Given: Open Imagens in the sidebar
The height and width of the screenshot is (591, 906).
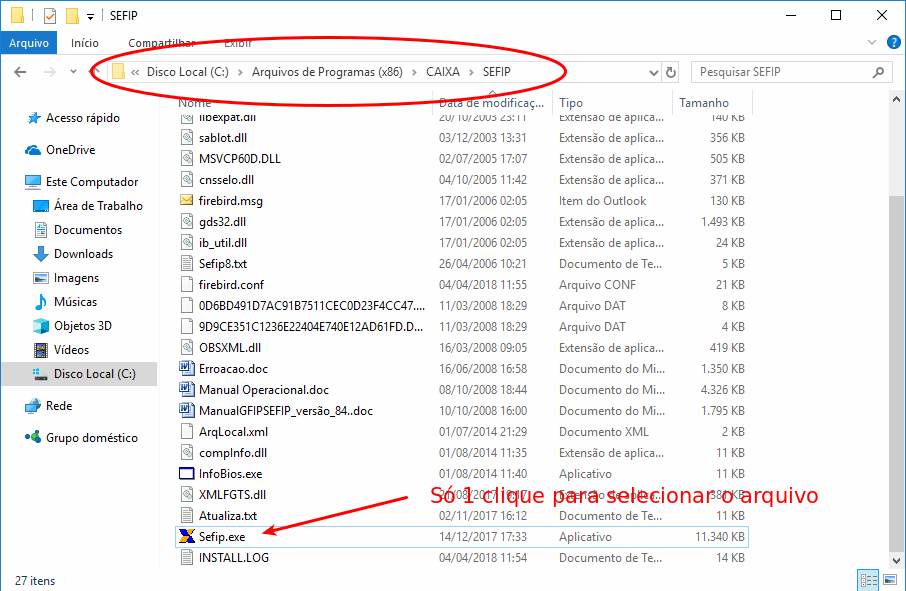Looking at the screenshot, I should click(x=76, y=278).
